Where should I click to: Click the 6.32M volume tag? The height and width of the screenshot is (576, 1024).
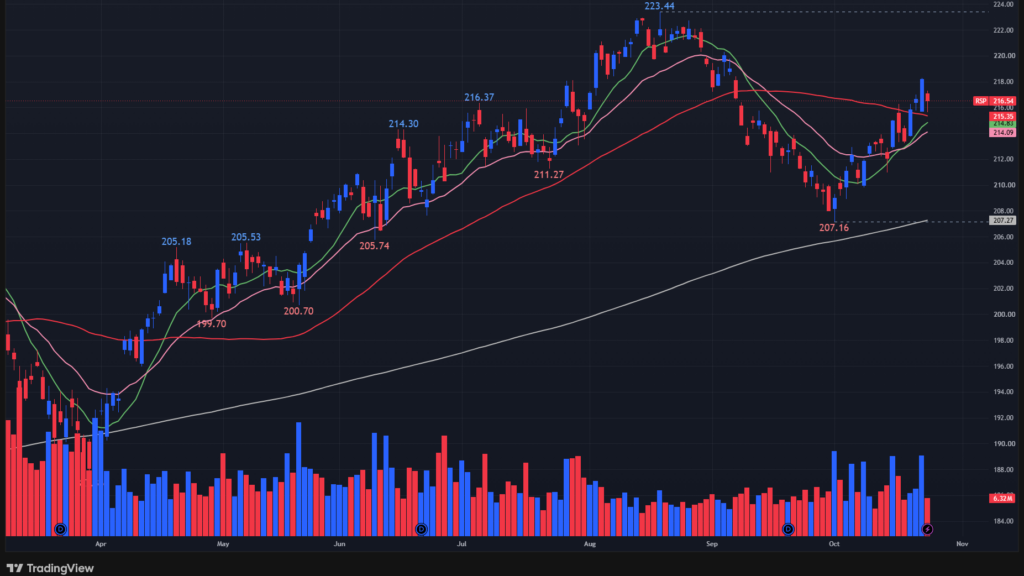1002,498
